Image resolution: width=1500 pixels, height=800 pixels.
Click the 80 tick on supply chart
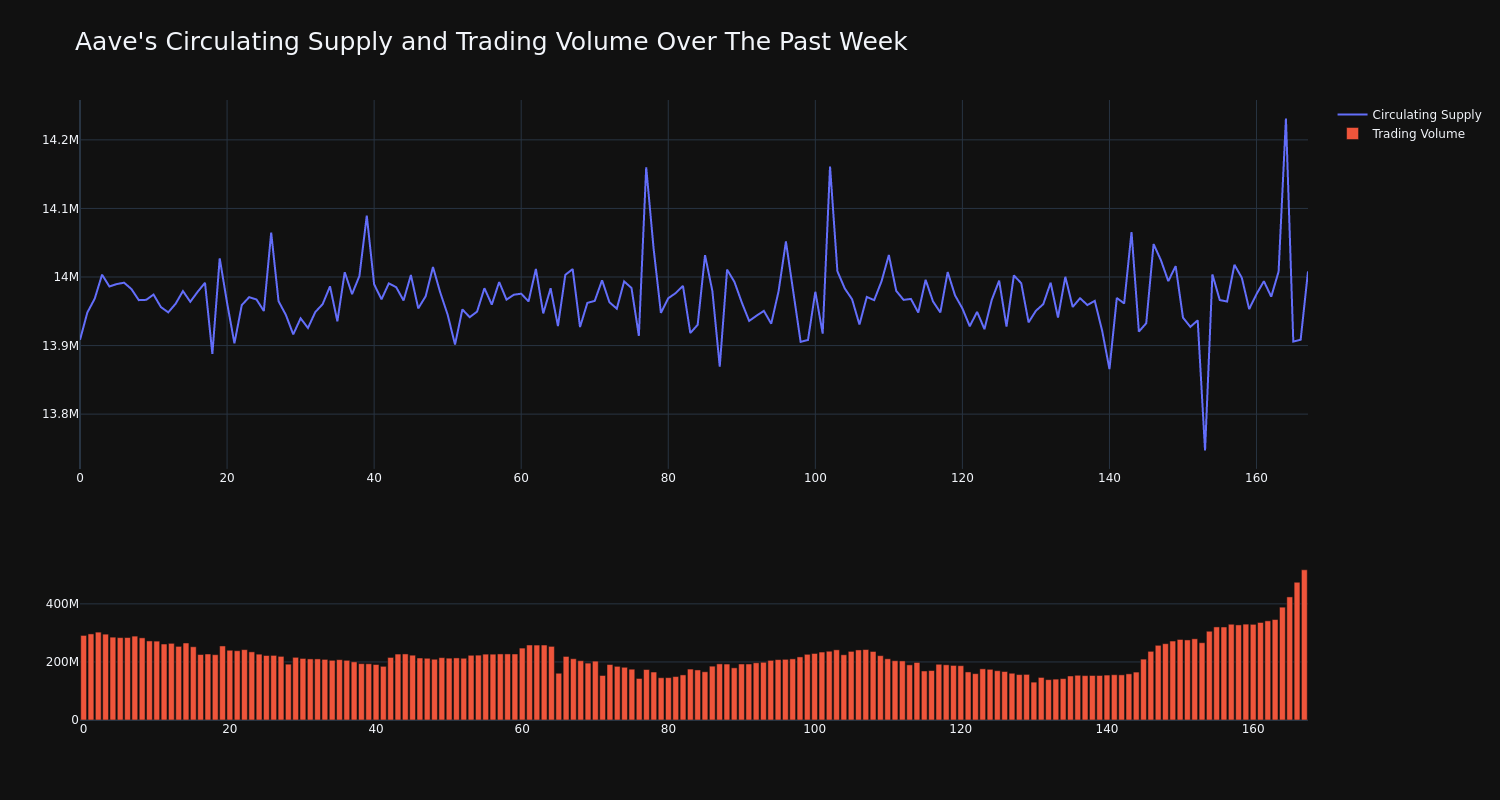(668, 478)
